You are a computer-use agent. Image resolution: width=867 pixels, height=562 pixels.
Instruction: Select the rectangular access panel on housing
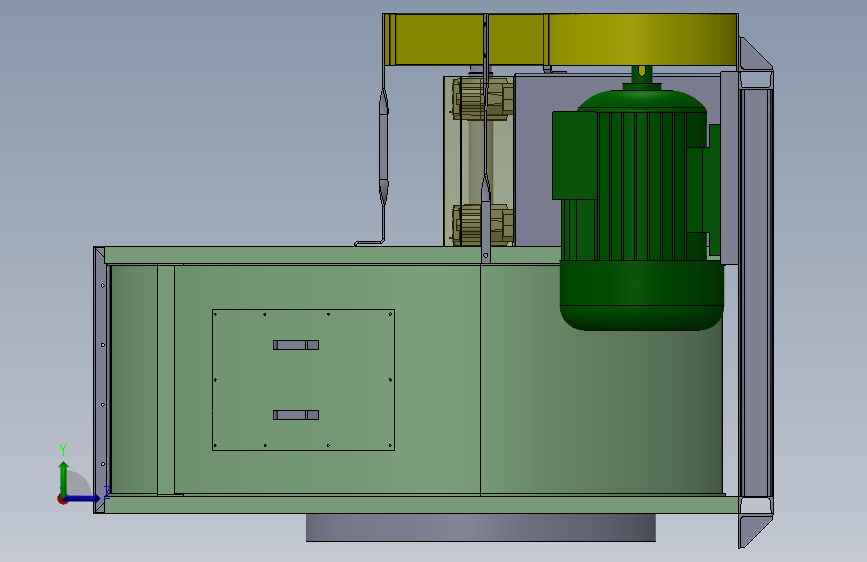click(x=303, y=380)
